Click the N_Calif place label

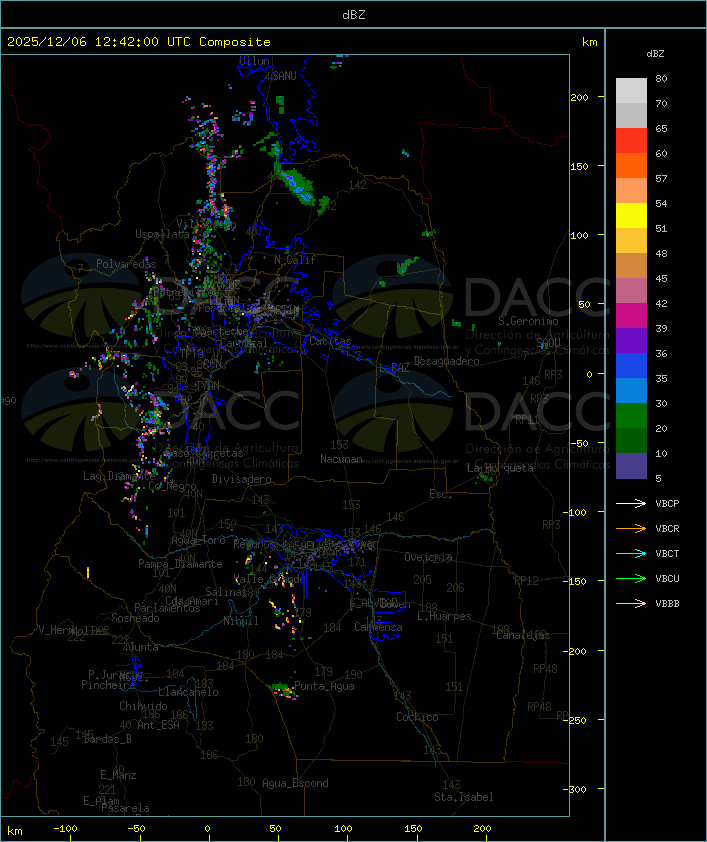coord(295,260)
